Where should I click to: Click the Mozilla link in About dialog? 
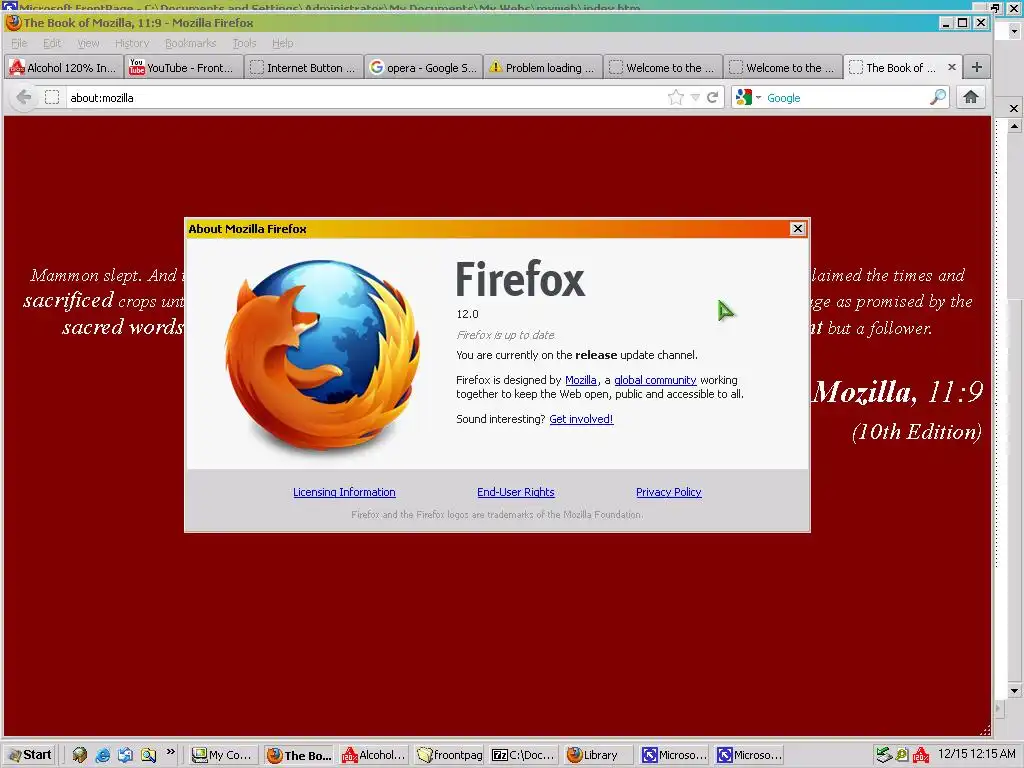click(x=581, y=380)
